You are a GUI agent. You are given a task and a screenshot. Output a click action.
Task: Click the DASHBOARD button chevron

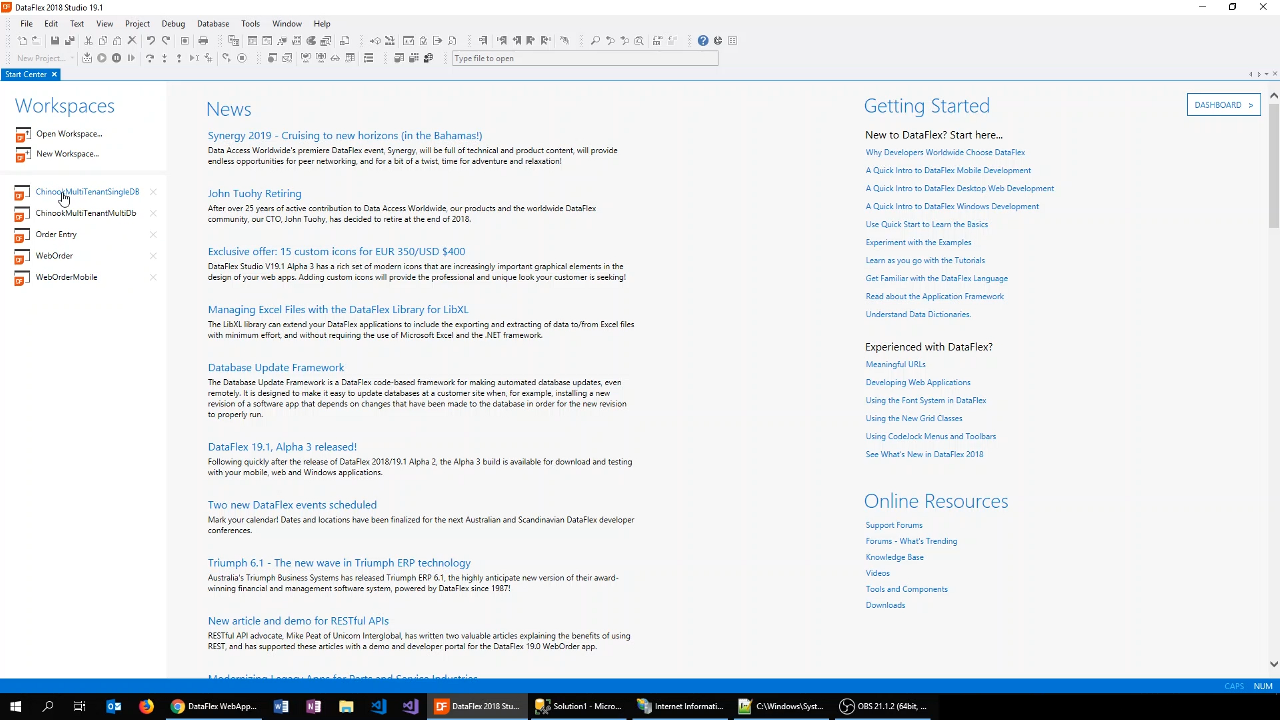click(1250, 105)
